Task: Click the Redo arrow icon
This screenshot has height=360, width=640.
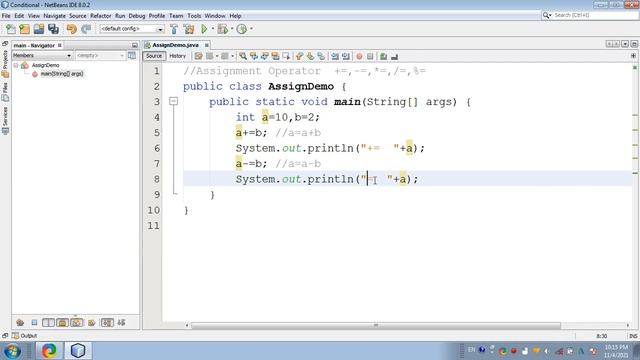Action: [86, 29]
